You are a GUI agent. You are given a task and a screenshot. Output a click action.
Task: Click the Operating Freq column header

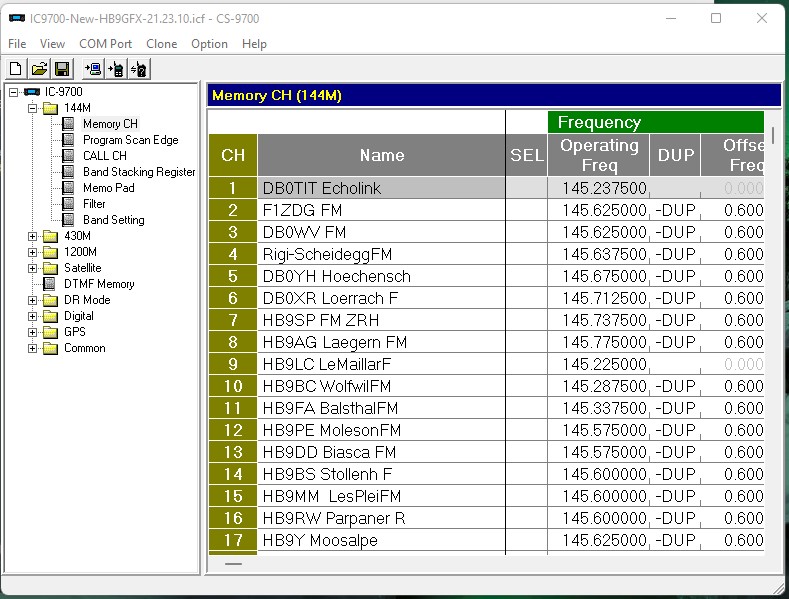[x=599, y=155]
